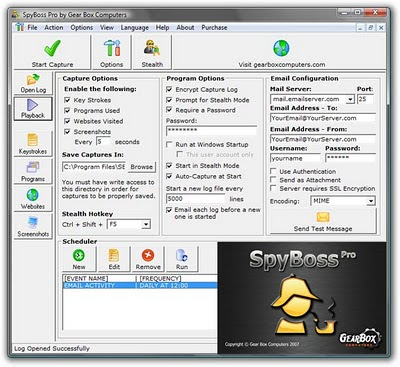Open the Help menu
This screenshot has height=367, width=400.
coord(162,27)
